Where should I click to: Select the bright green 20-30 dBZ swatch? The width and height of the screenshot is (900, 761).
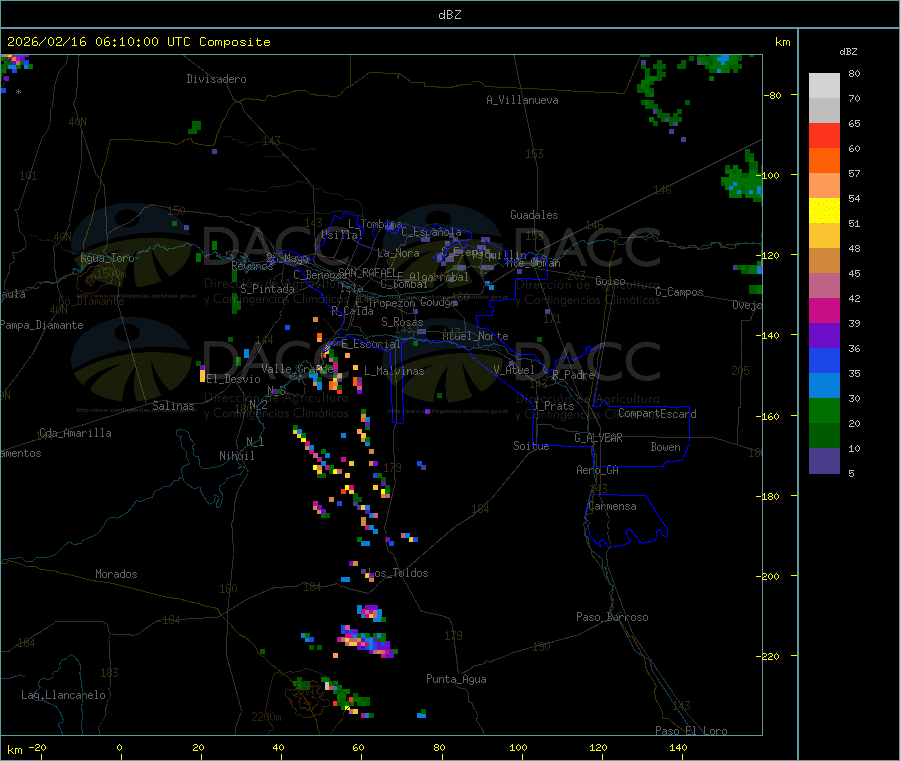[x=824, y=410]
